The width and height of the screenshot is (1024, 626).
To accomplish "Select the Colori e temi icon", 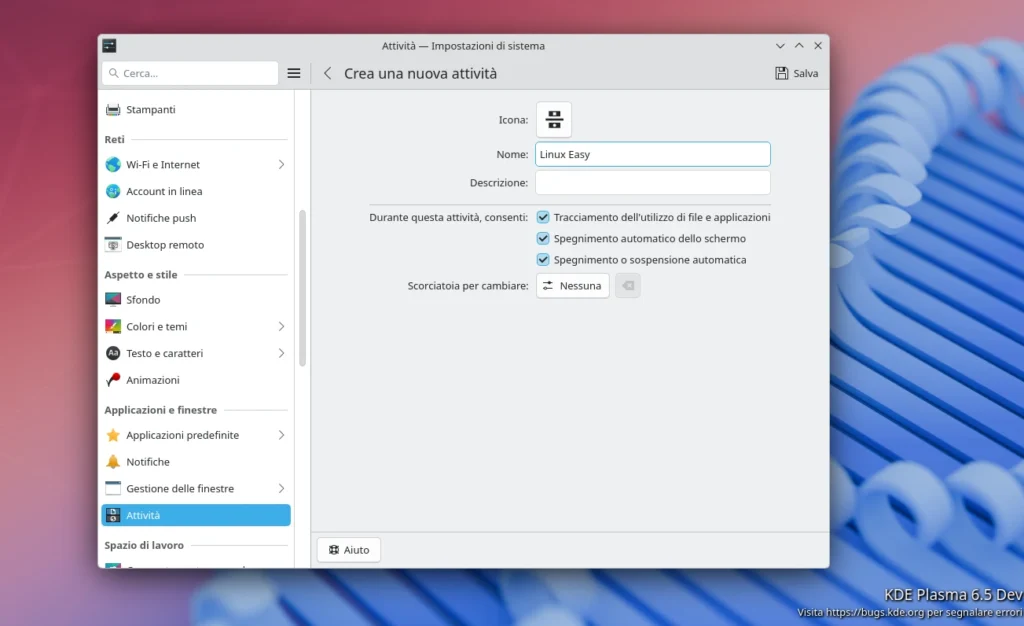I will [113, 326].
